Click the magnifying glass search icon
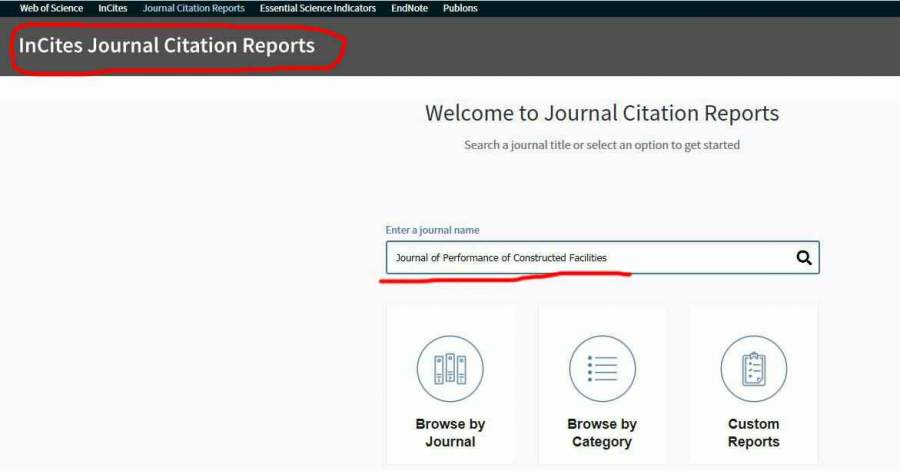This screenshot has height=471, width=900. [x=803, y=258]
